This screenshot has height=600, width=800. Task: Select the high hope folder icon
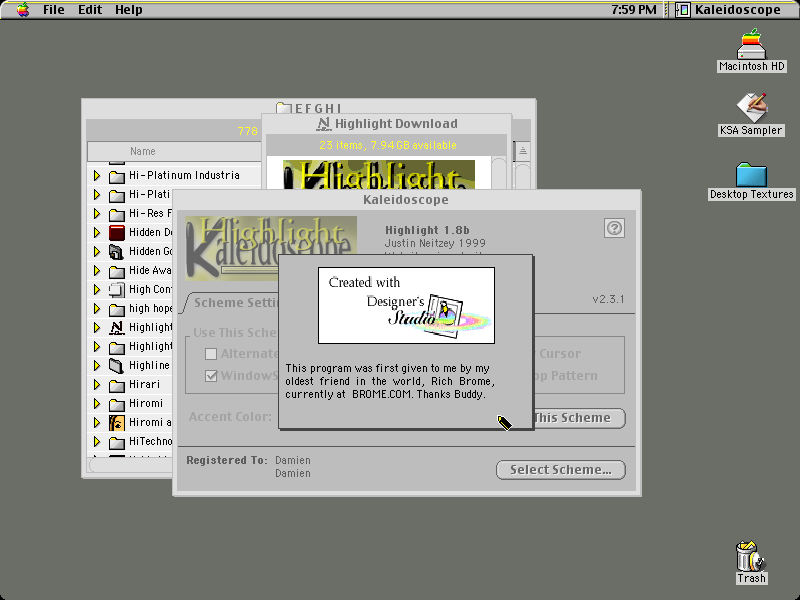[x=117, y=309]
